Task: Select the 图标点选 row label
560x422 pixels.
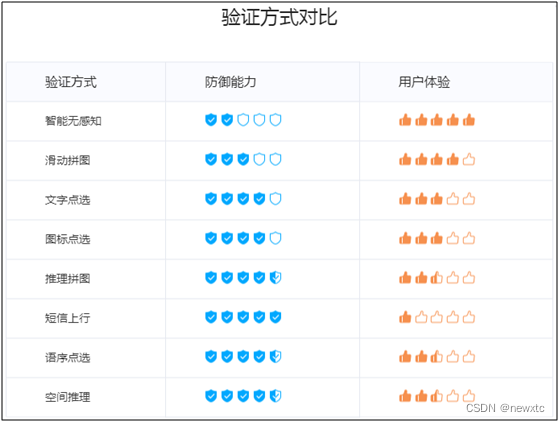Action: pos(68,239)
